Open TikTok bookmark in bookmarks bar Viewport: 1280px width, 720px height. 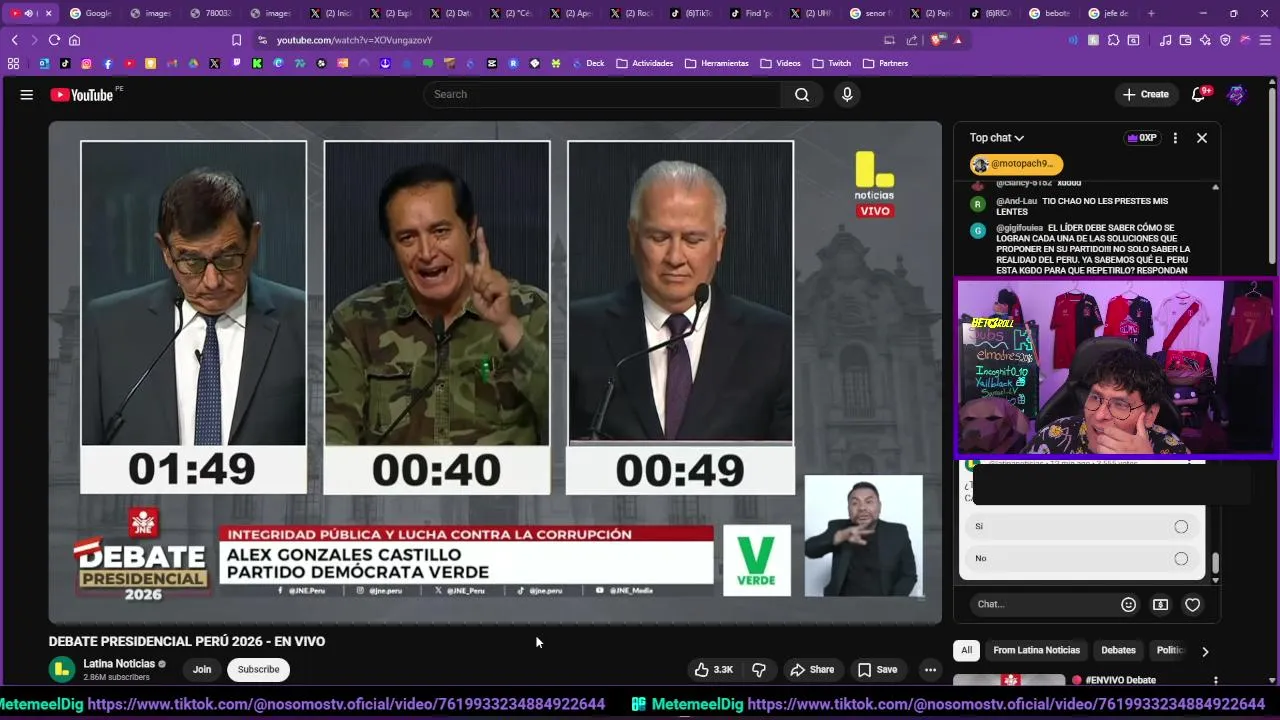click(x=65, y=63)
